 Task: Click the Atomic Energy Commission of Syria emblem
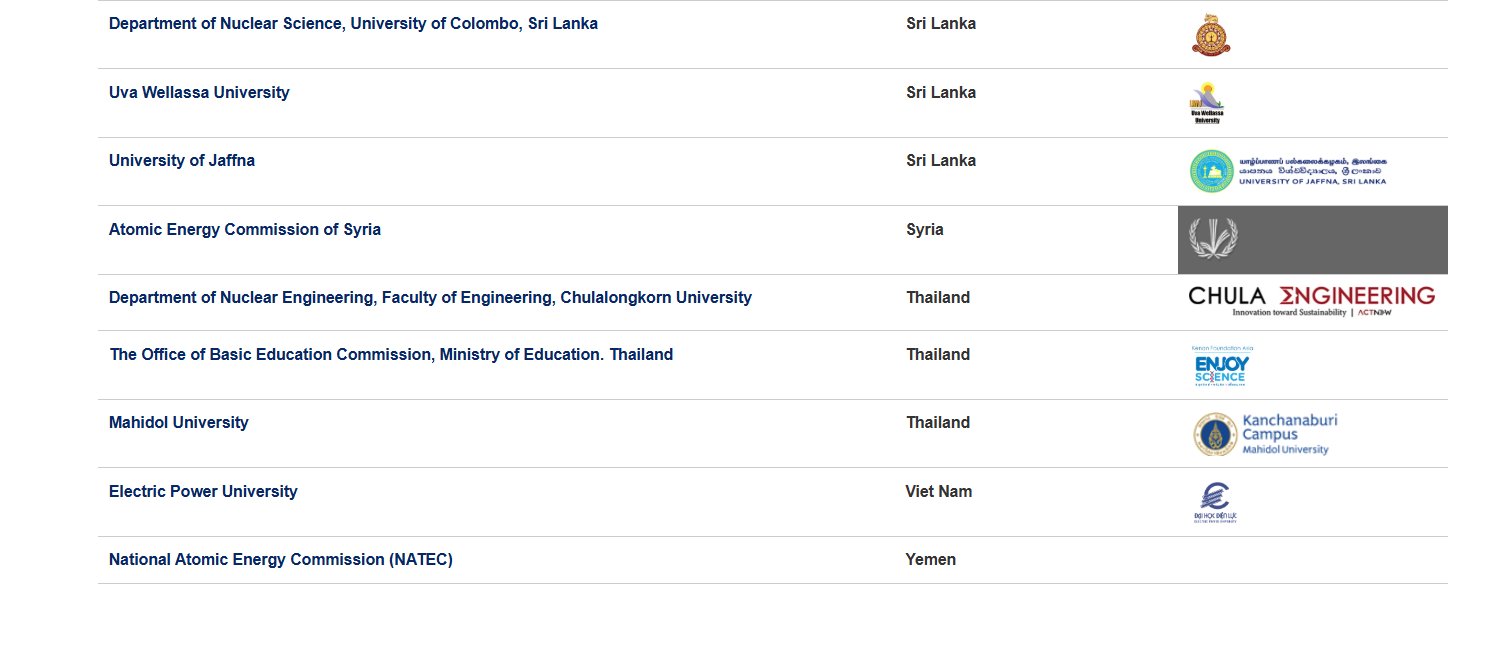tap(1213, 239)
